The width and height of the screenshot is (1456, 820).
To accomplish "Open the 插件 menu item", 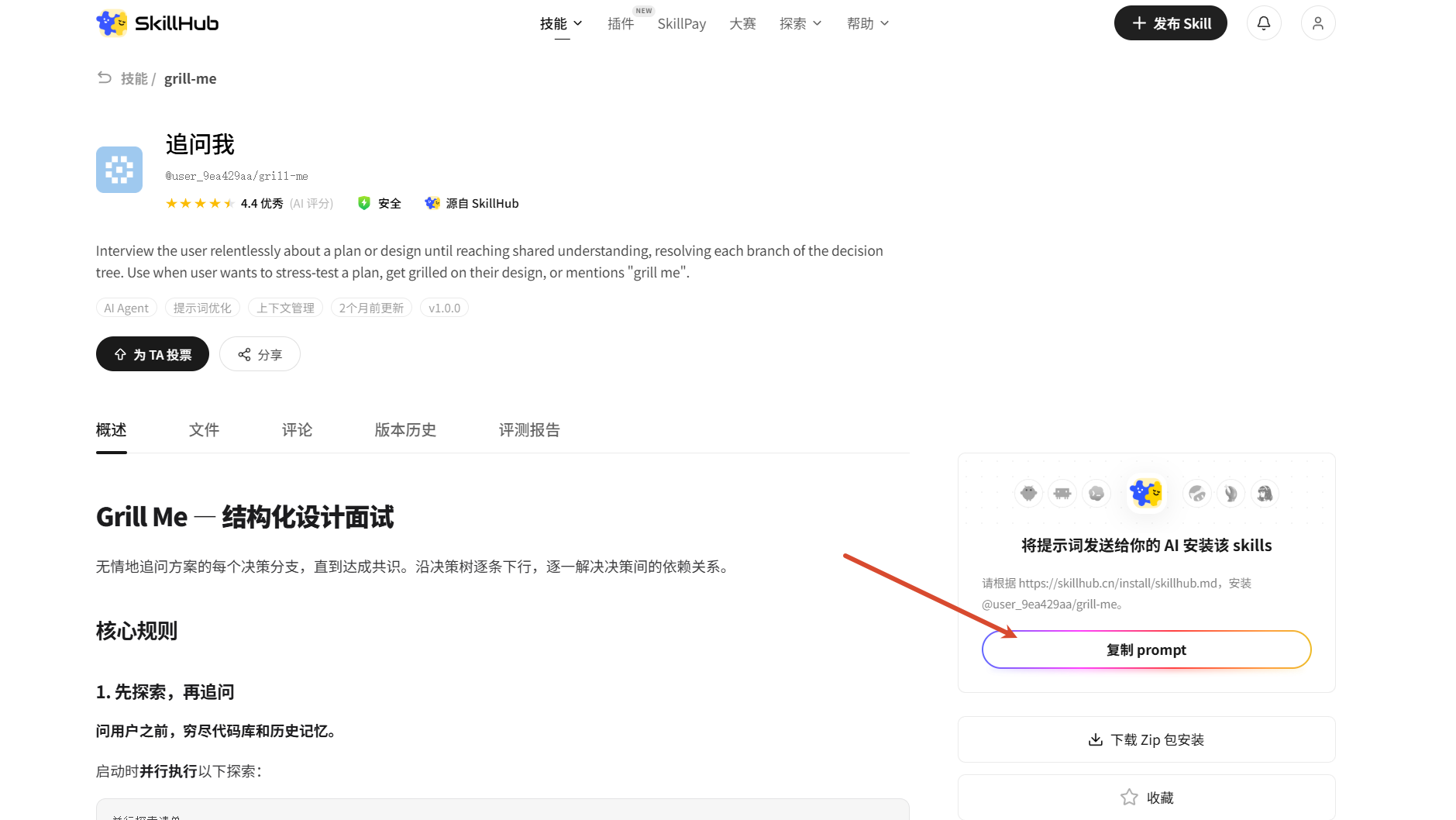I will [x=621, y=23].
